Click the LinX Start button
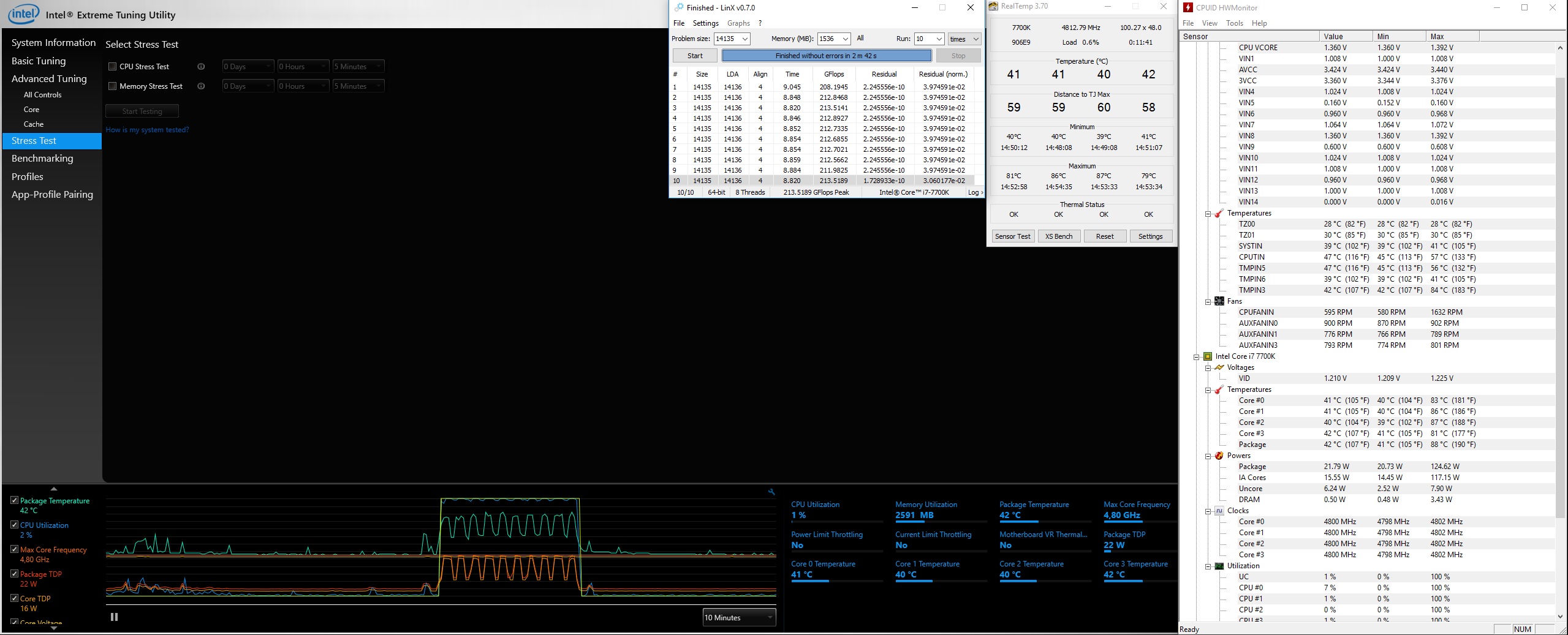 tap(695, 56)
